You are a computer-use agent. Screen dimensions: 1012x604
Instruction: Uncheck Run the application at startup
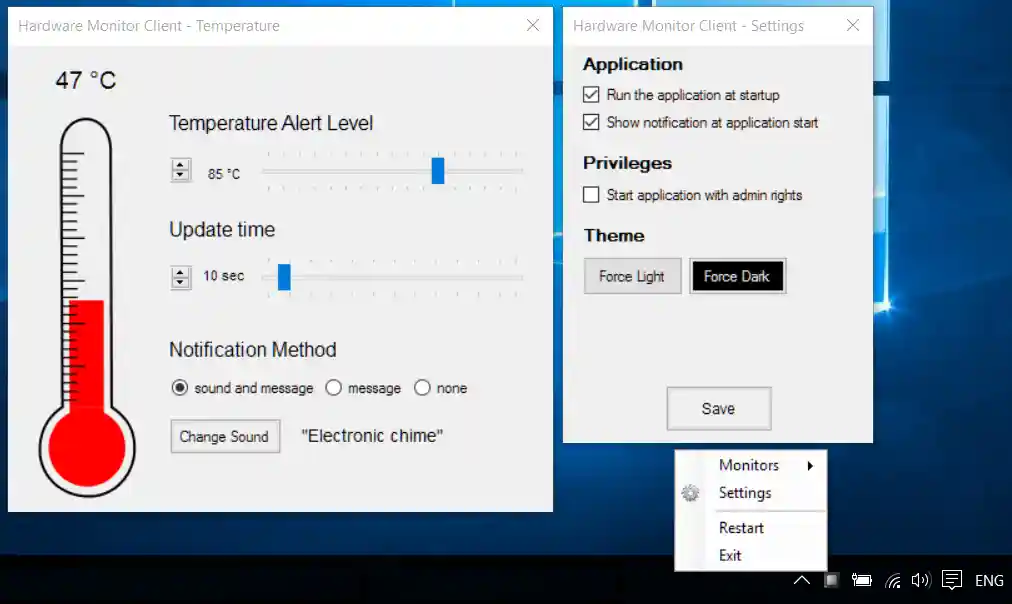pyautogui.click(x=590, y=95)
